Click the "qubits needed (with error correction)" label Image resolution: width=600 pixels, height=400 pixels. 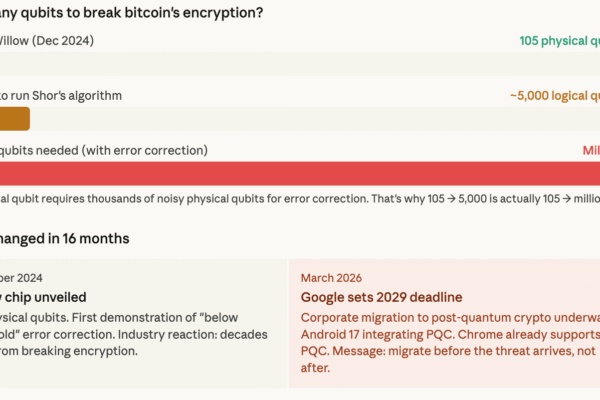(x=103, y=150)
